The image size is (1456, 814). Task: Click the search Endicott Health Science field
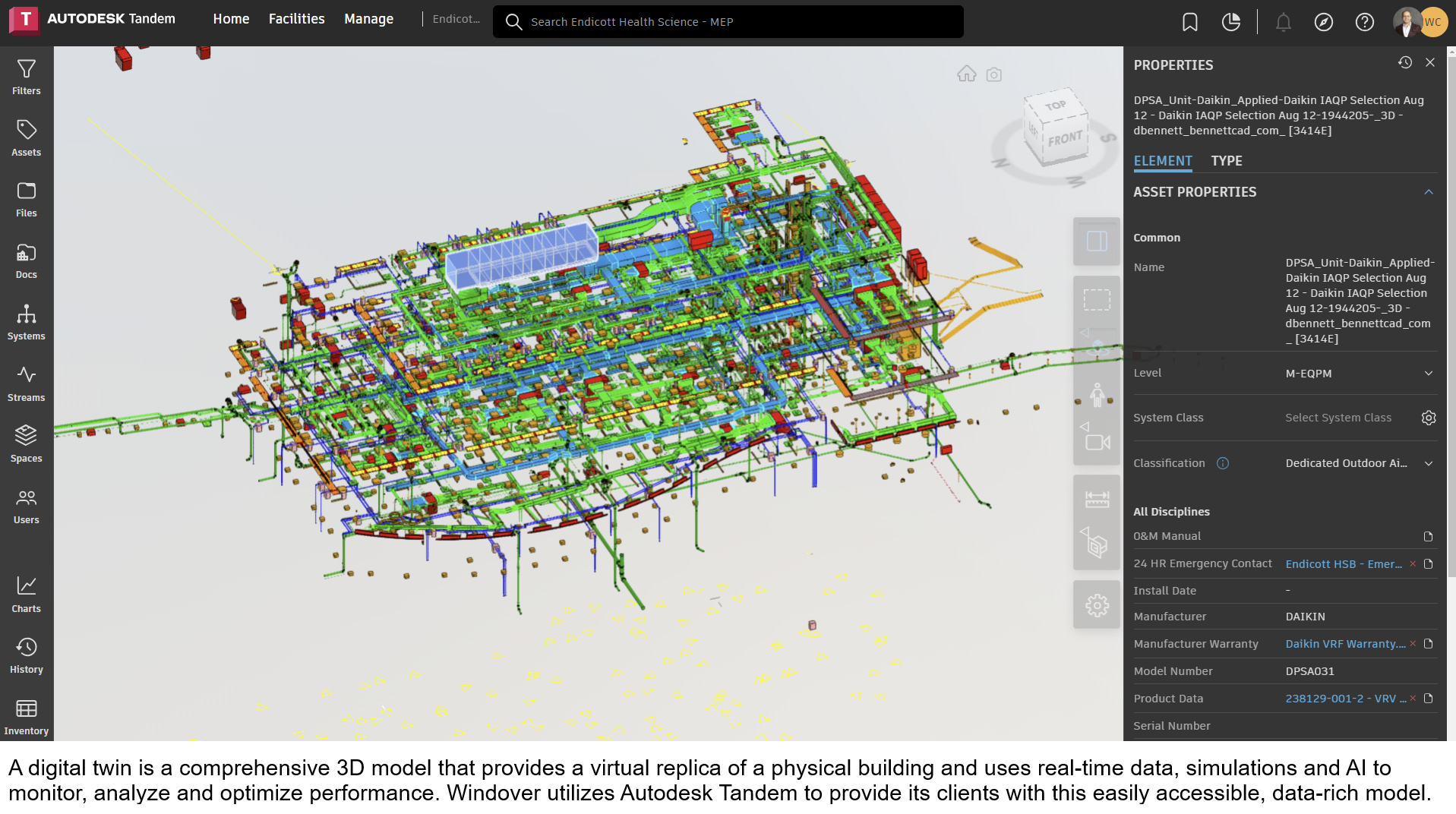728,22
